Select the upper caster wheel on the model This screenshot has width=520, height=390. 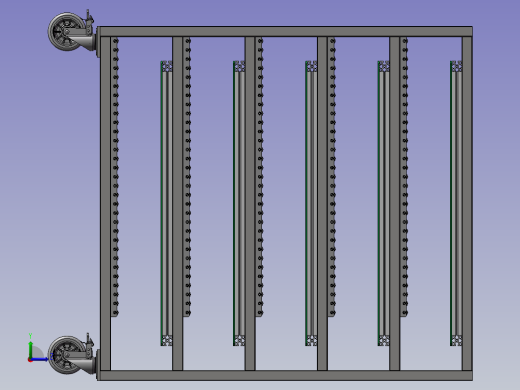[x=66, y=32]
